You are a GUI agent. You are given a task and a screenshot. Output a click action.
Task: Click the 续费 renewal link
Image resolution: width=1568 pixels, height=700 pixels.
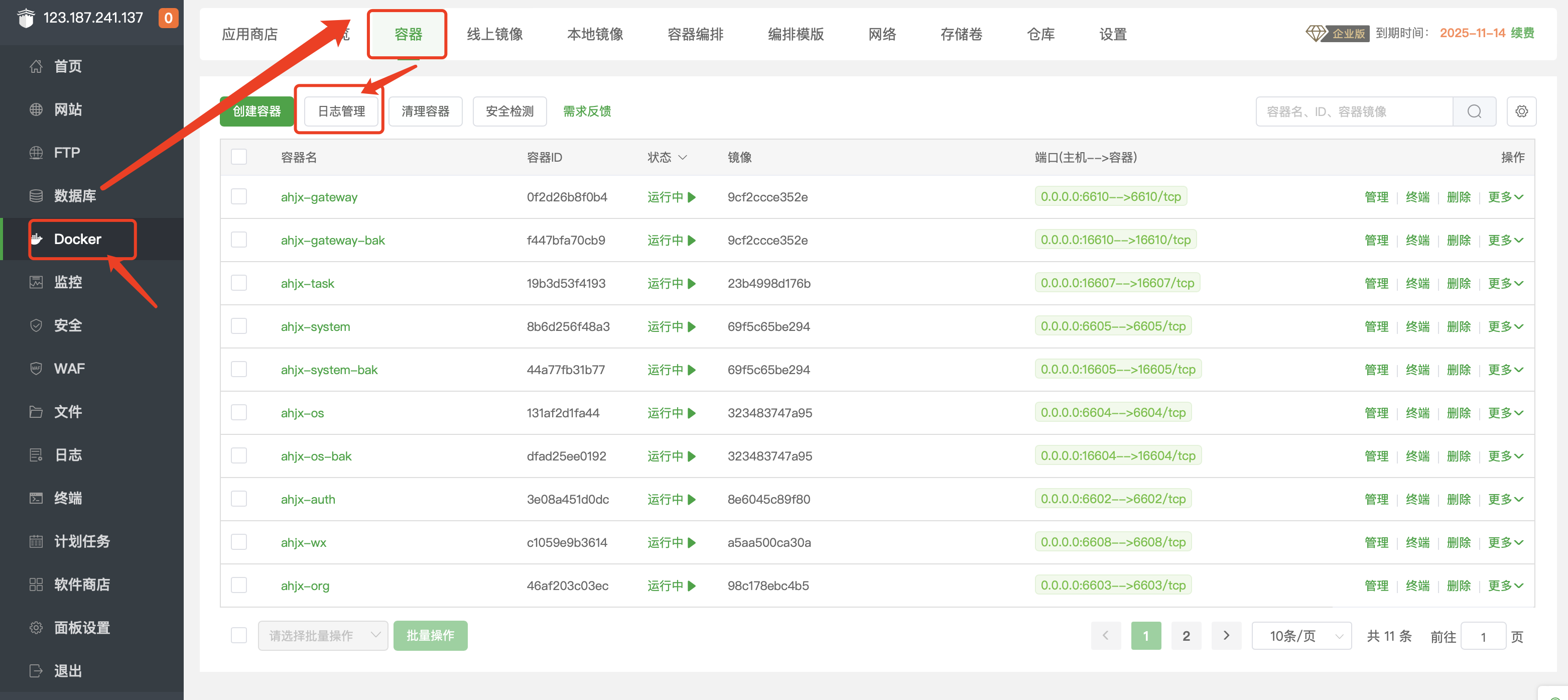click(x=1522, y=33)
